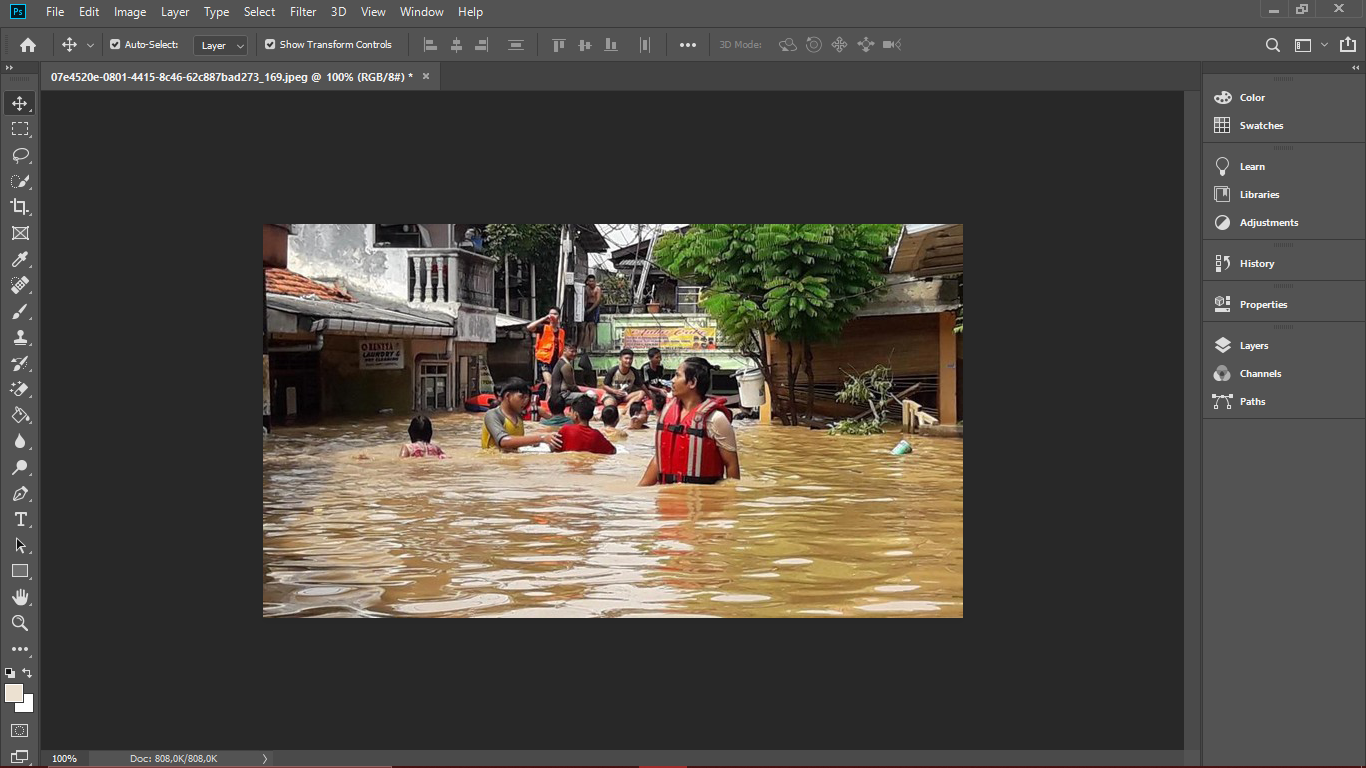This screenshot has width=1366, height=768.
Task: Click the Home icon in options bar
Action: coord(28,45)
